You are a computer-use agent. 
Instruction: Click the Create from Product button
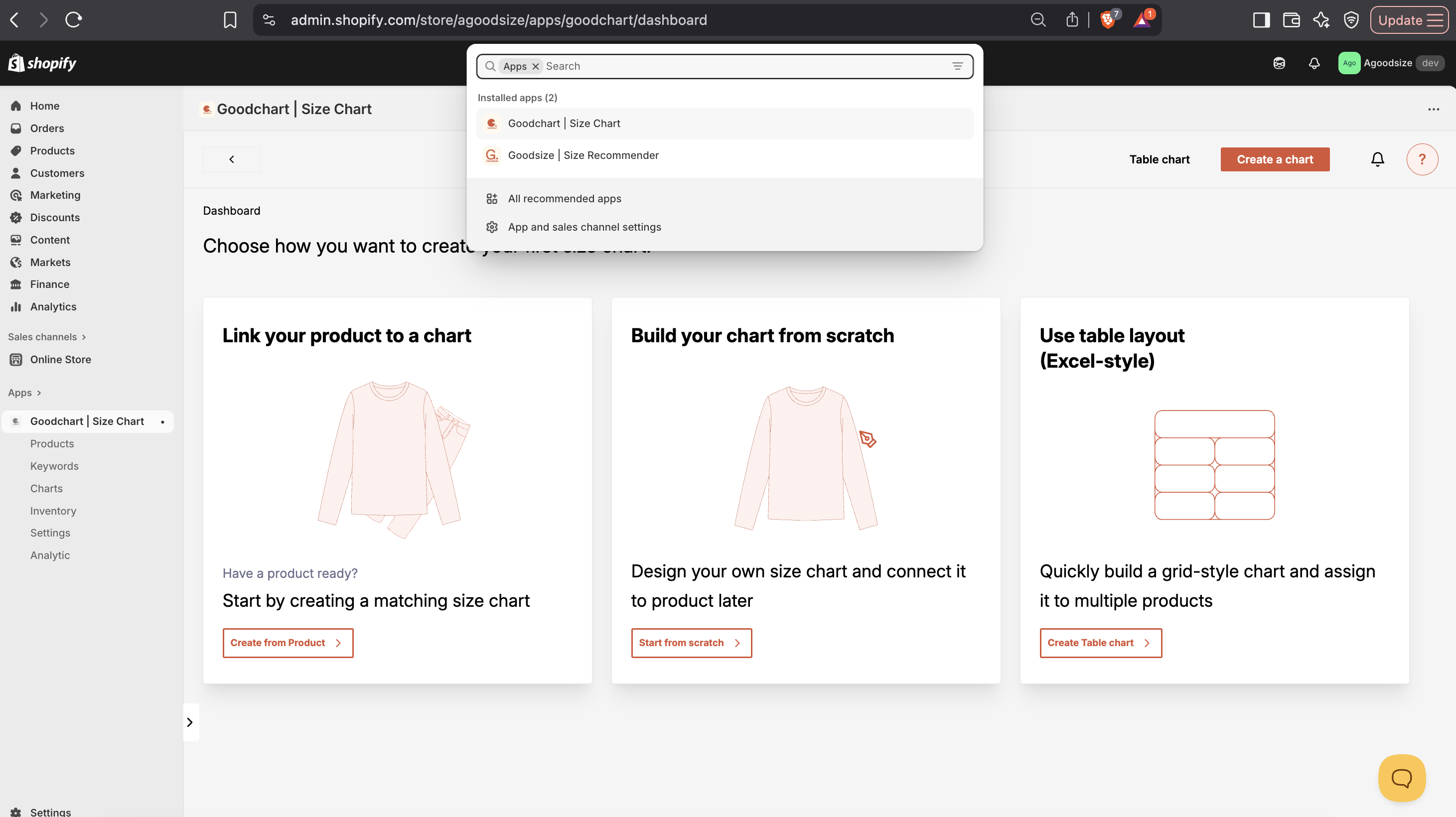tap(287, 643)
